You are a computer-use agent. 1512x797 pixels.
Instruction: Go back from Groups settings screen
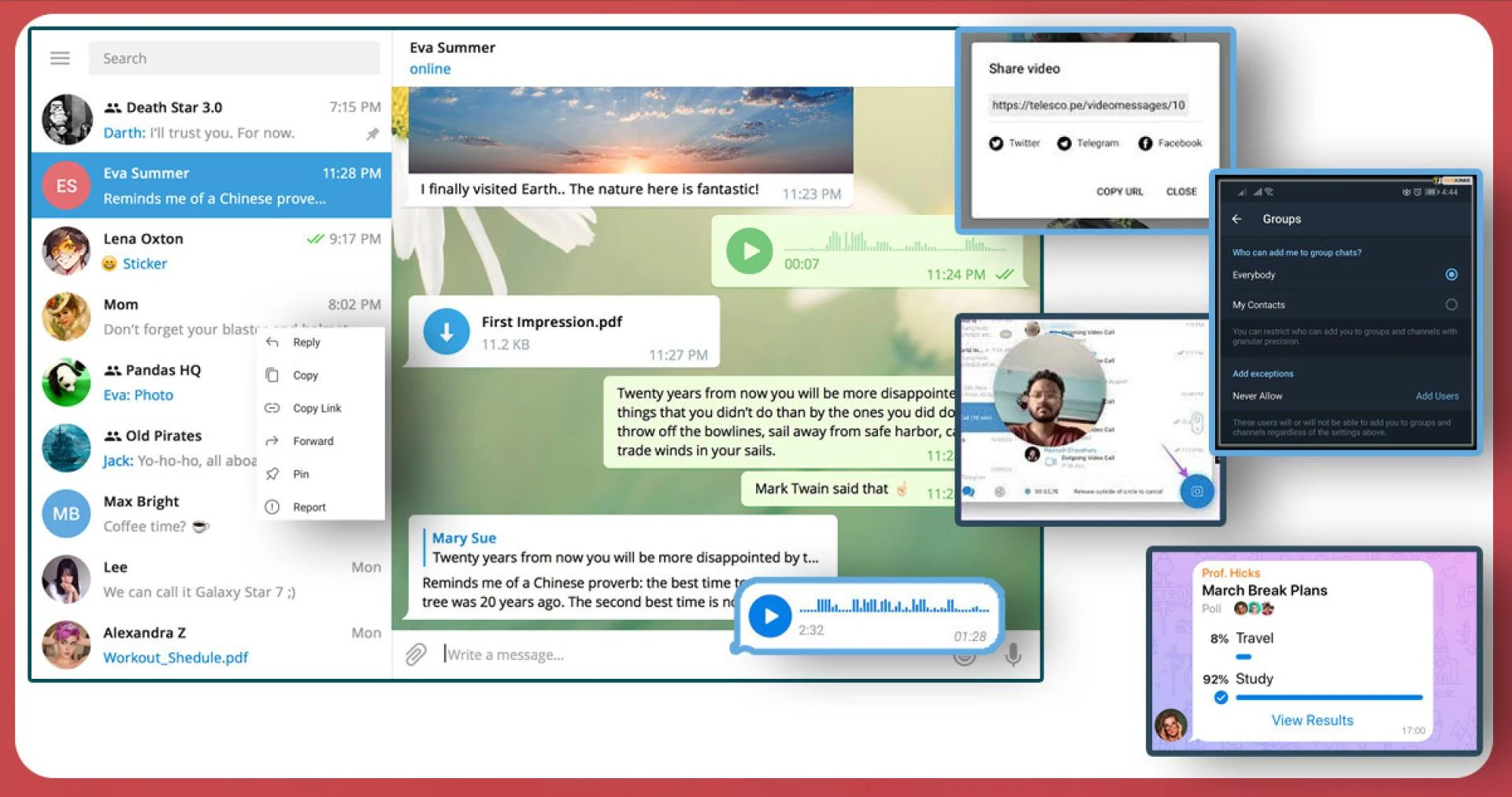click(x=1236, y=219)
